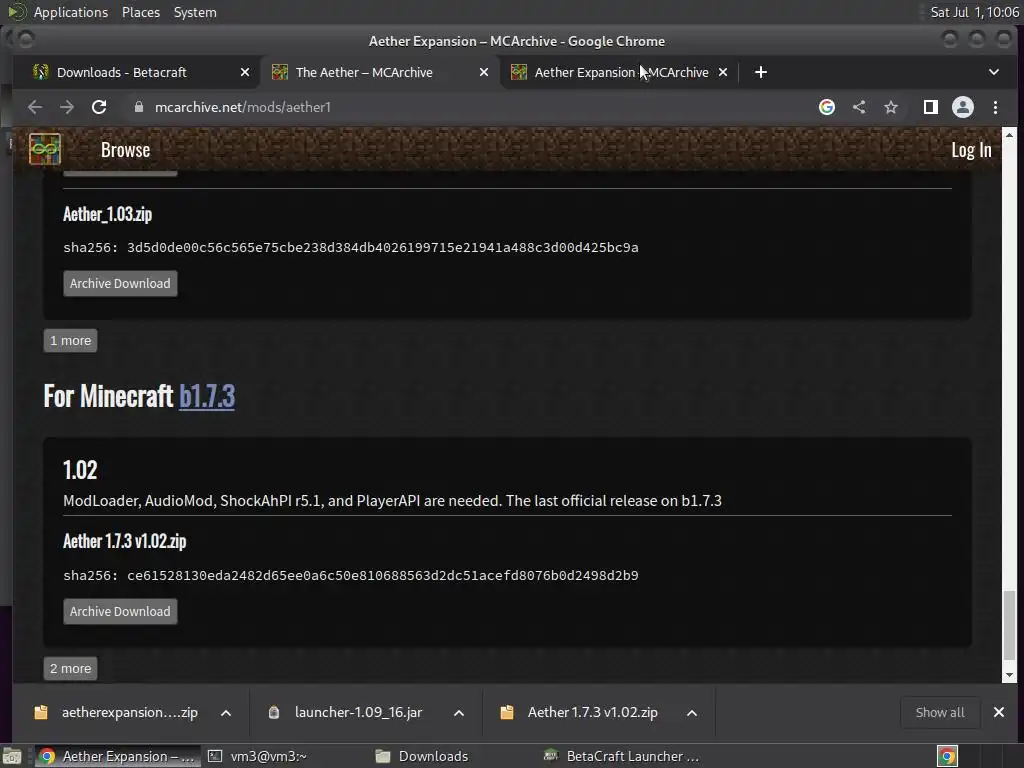The image size is (1024, 768).
Task: Click the show desktop icon in taskbar
Action: [12, 756]
